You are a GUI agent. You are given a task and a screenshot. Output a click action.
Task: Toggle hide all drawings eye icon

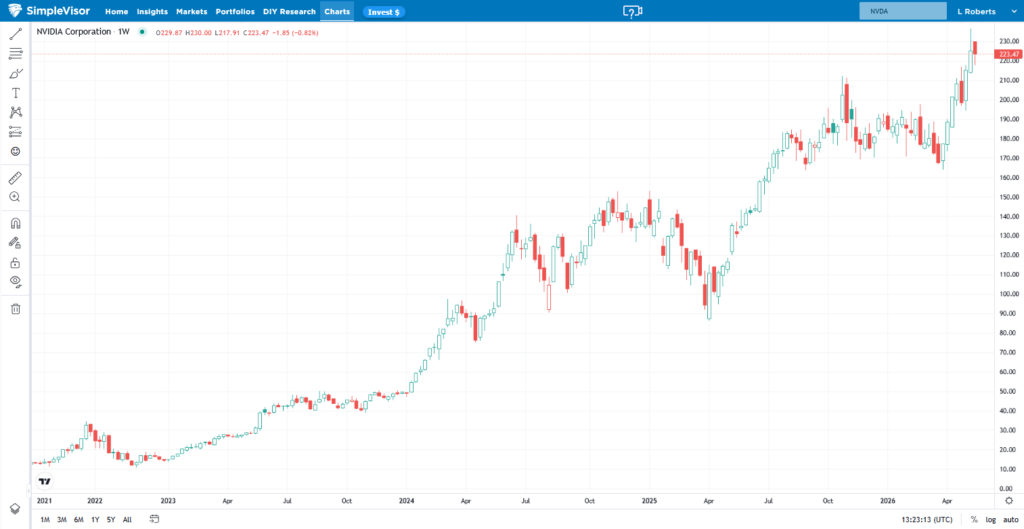[x=16, y=282]
